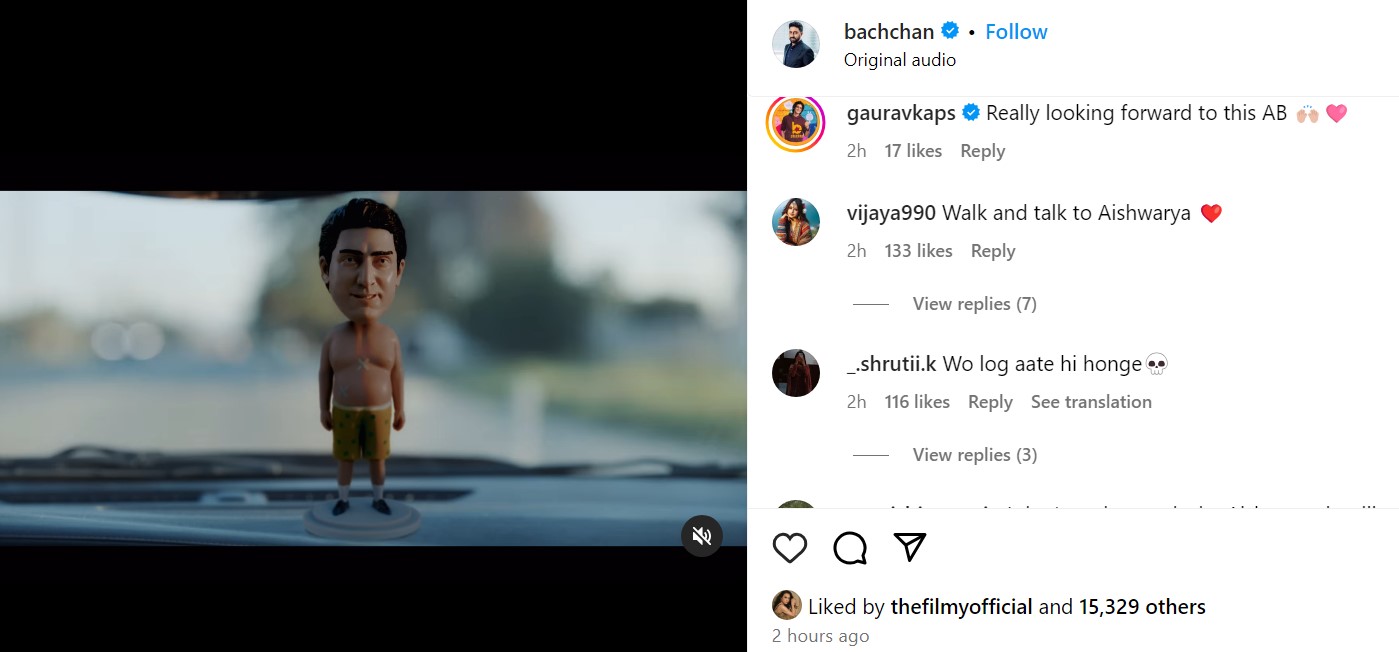Reply to _.shrutii.k comment
The height and width of the screenshot is (652, 1399).
(990, 402)
